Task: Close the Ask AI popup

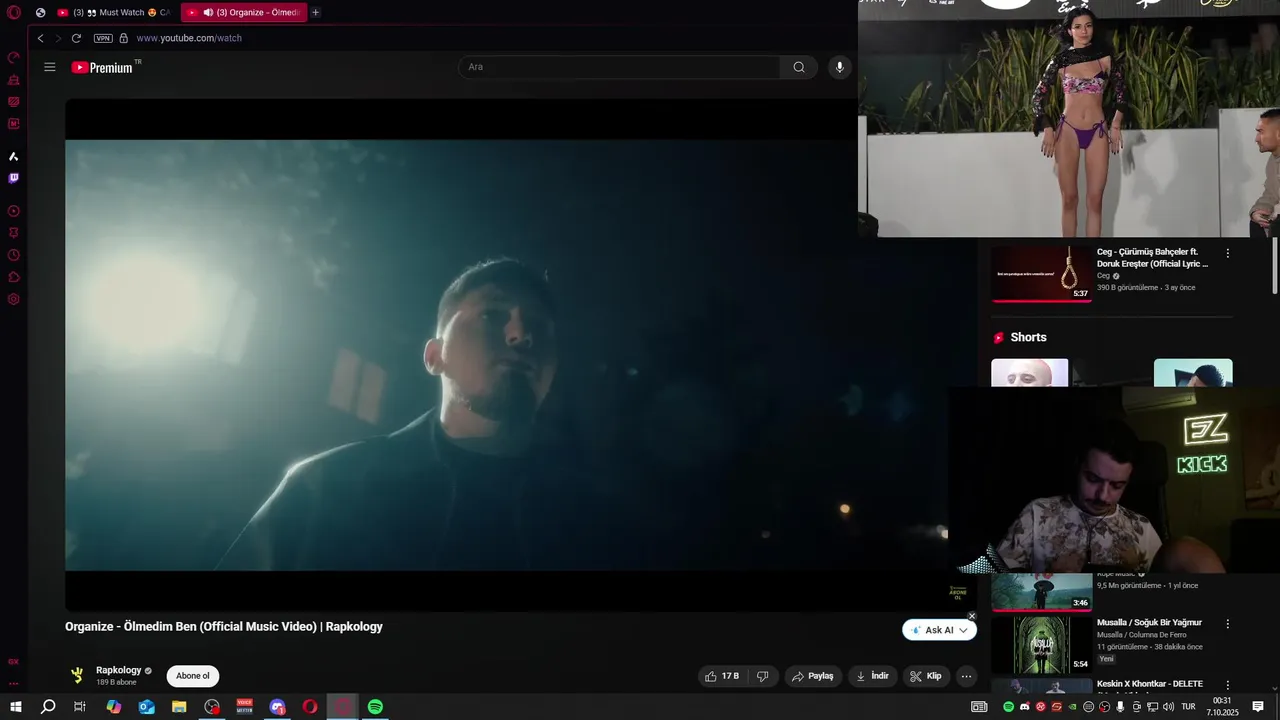Action: coord(972,616)
